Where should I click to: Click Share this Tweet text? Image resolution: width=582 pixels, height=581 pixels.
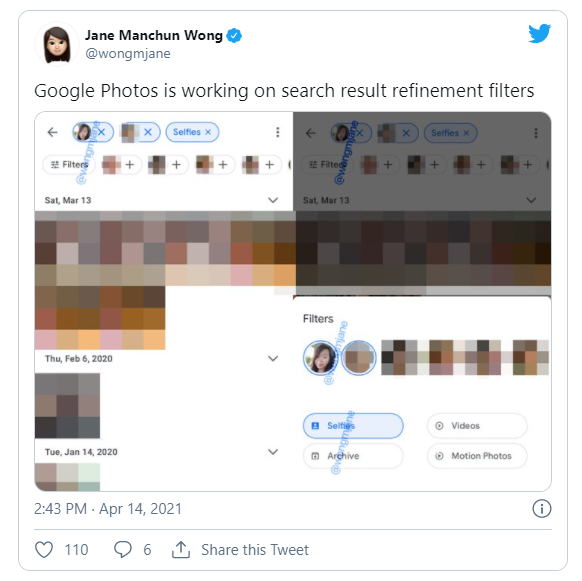click(255, 549)
